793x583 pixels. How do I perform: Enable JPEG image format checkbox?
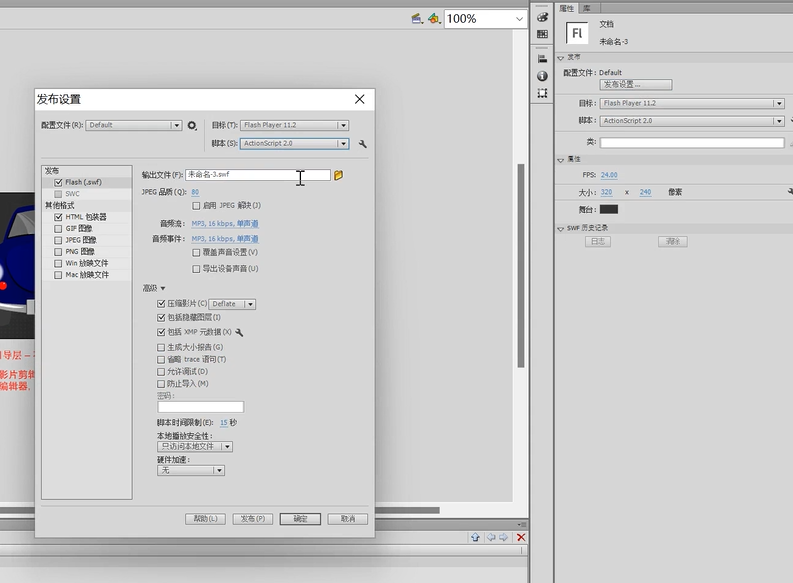tap(58, 240)
